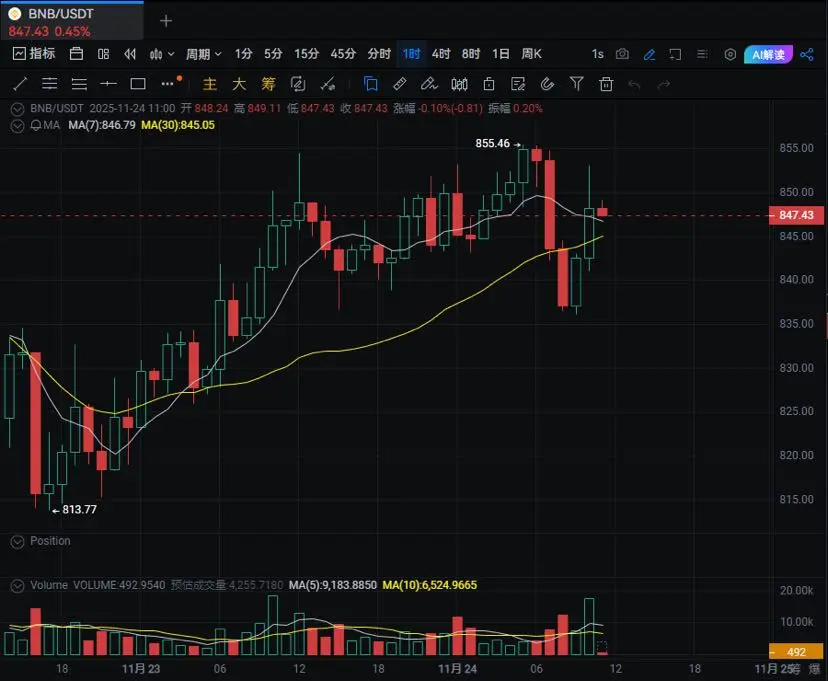Click the MA(7):846.79 label

pos(102,125)
